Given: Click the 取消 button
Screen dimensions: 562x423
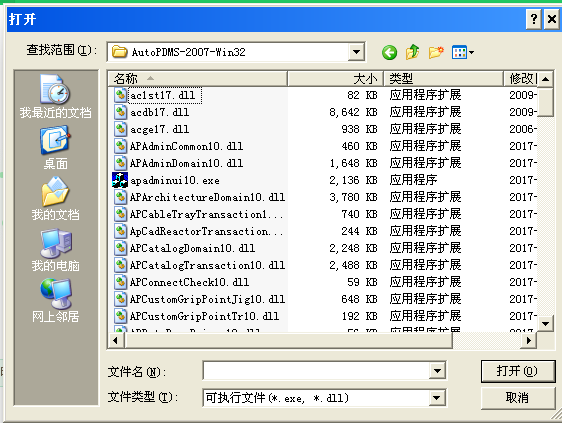Looking at the screenshot, I should 518,398.
